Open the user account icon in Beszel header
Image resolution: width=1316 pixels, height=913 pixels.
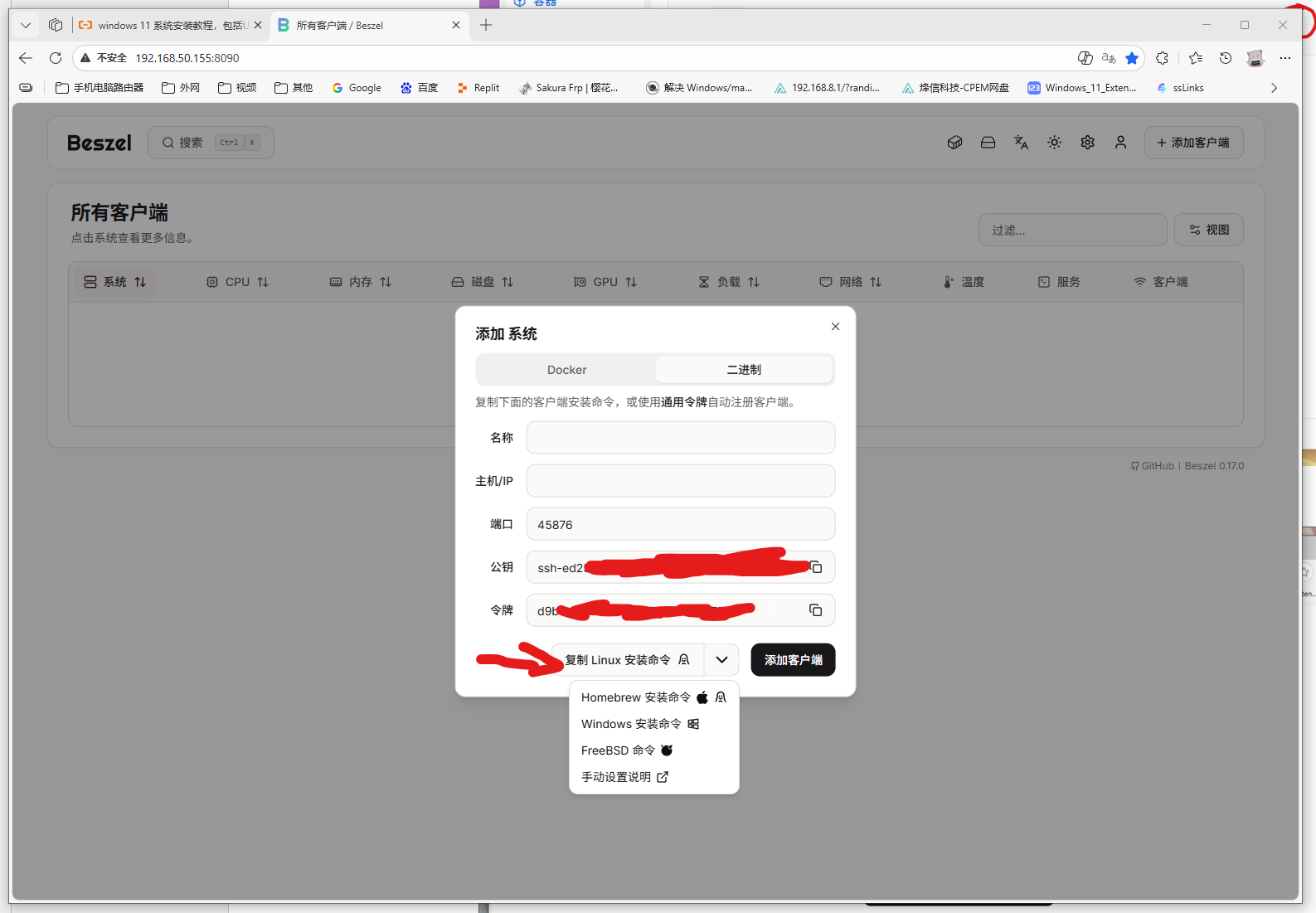click(x=1120, y=143)
